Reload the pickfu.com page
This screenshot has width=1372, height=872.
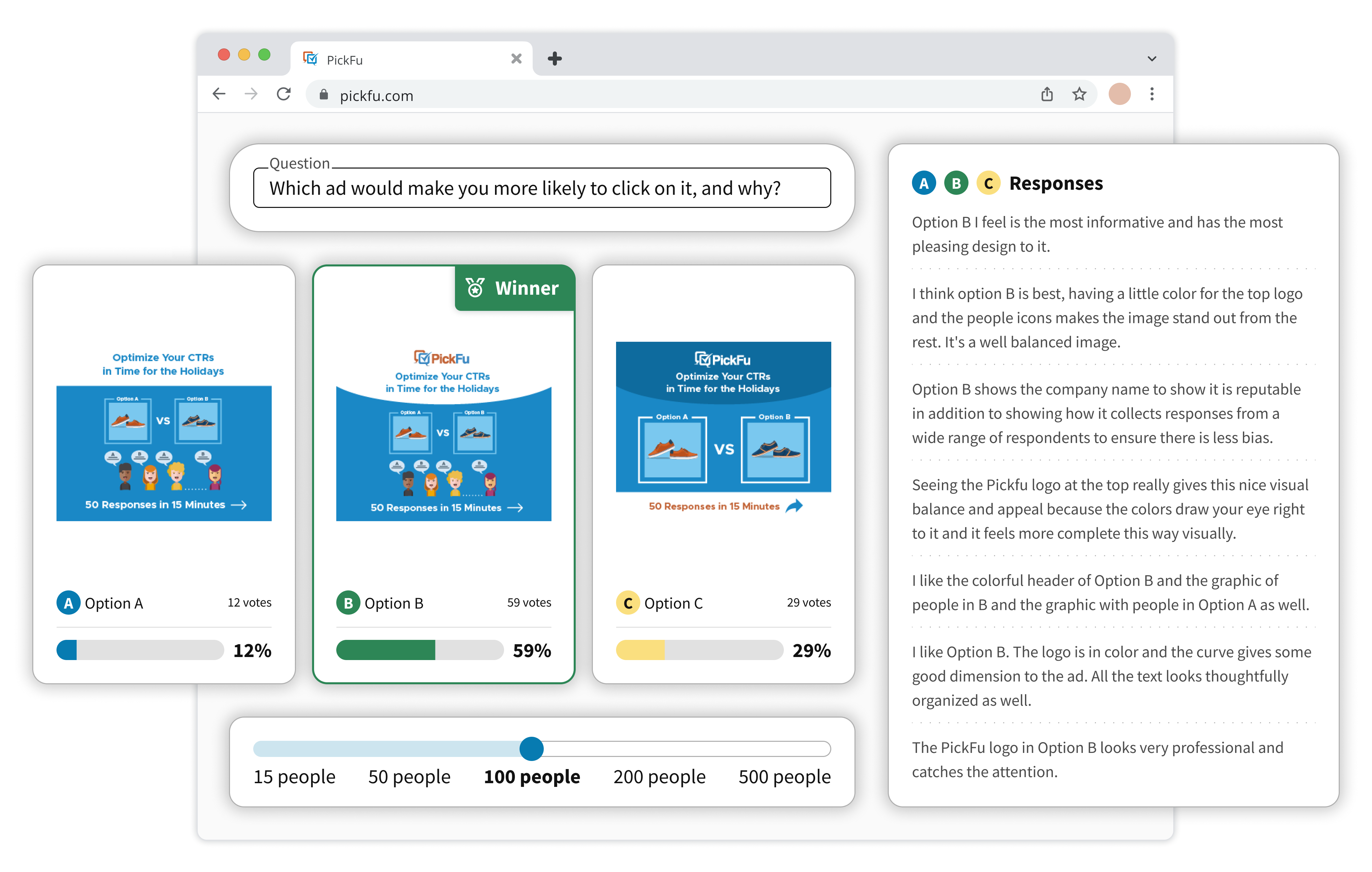[x=284, y=94]
